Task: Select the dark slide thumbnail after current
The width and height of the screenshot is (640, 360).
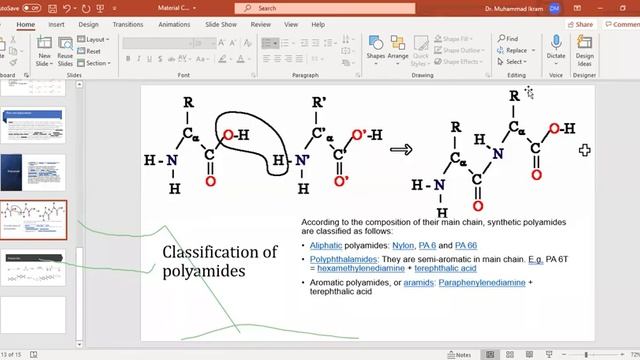Action: tap(33, 267)
